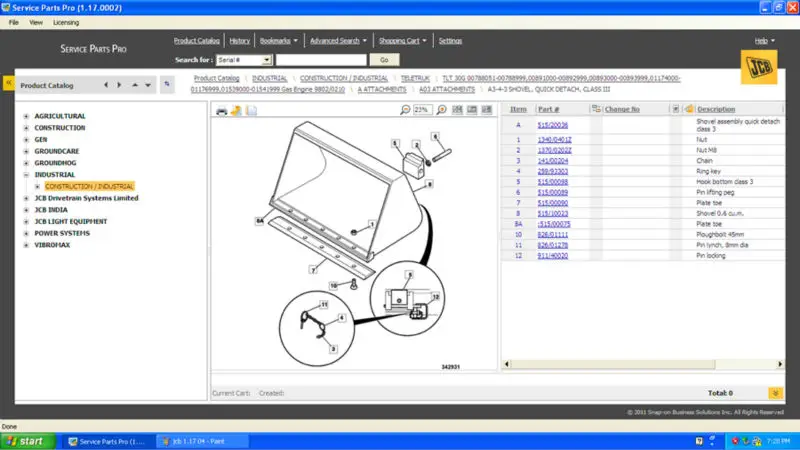Collapse the INDUSTRIAL tree node
Image resolution: width=800 pixels, height=450 pixels.
27,175
